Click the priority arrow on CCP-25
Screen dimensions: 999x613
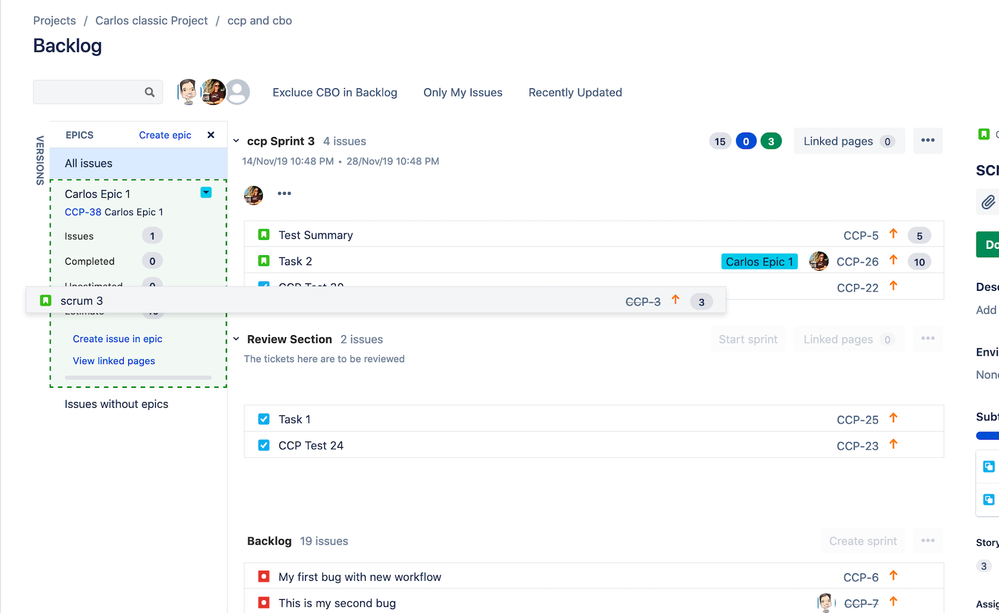click(893, 418)
